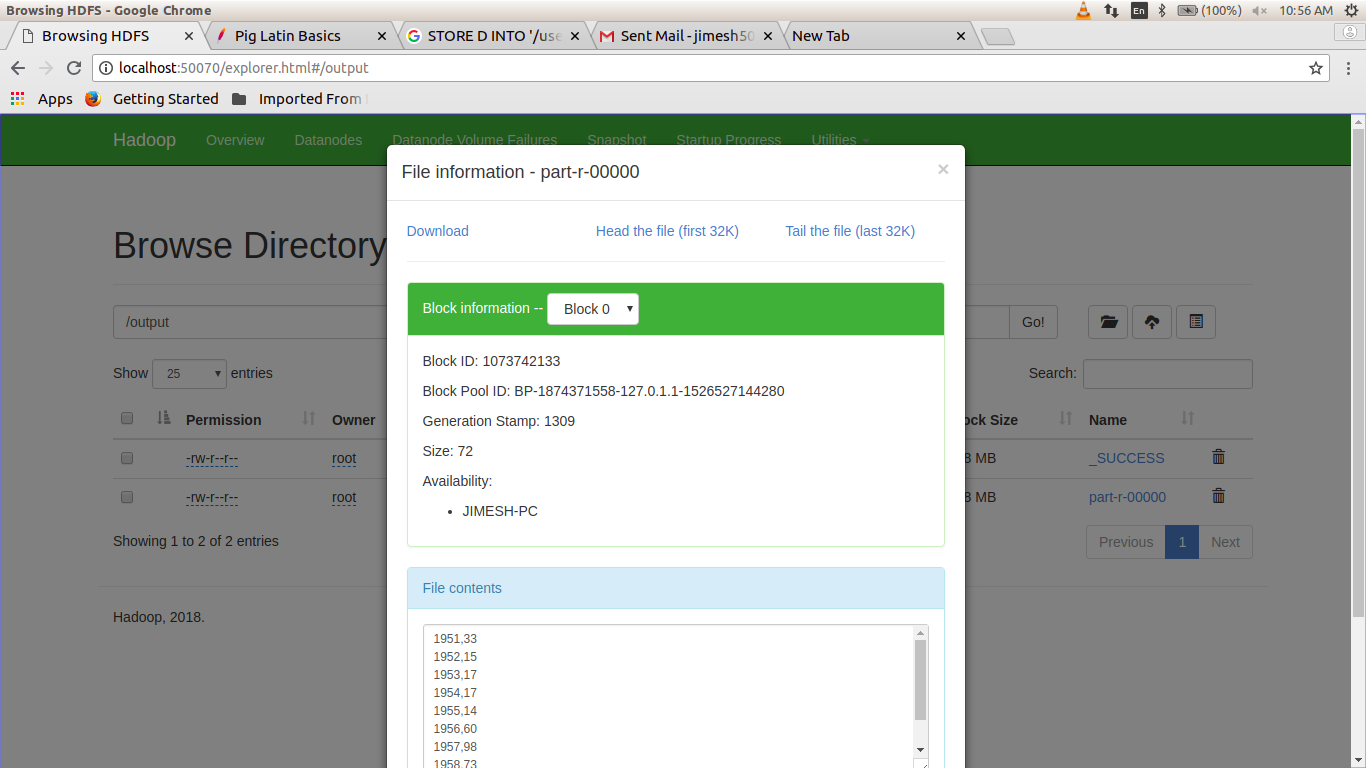Viewport: 1366px width, 768px height.
Task: Open the Block 0 dropdown
Action: 593,309
